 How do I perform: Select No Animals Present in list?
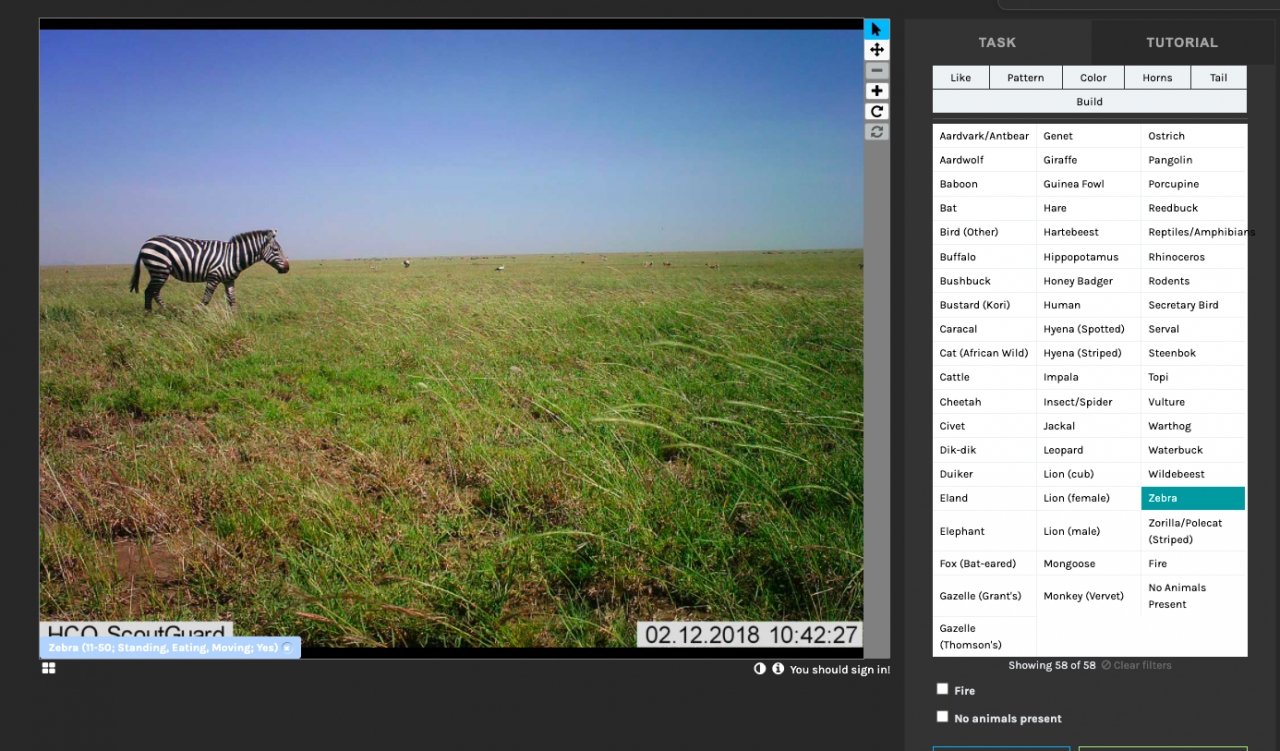pos(1193,596)
